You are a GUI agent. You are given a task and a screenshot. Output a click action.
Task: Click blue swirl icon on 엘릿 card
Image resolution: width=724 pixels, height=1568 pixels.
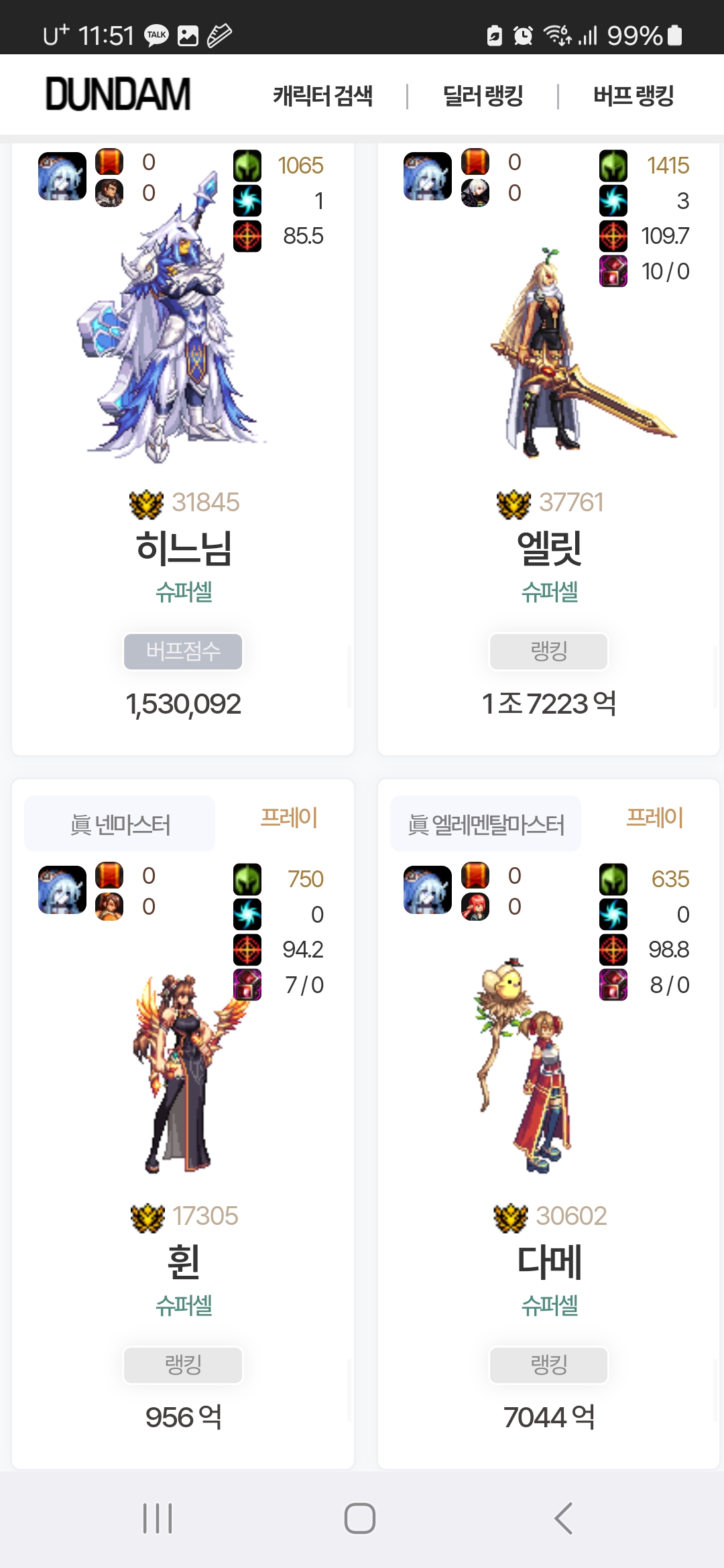pos(613,201)
